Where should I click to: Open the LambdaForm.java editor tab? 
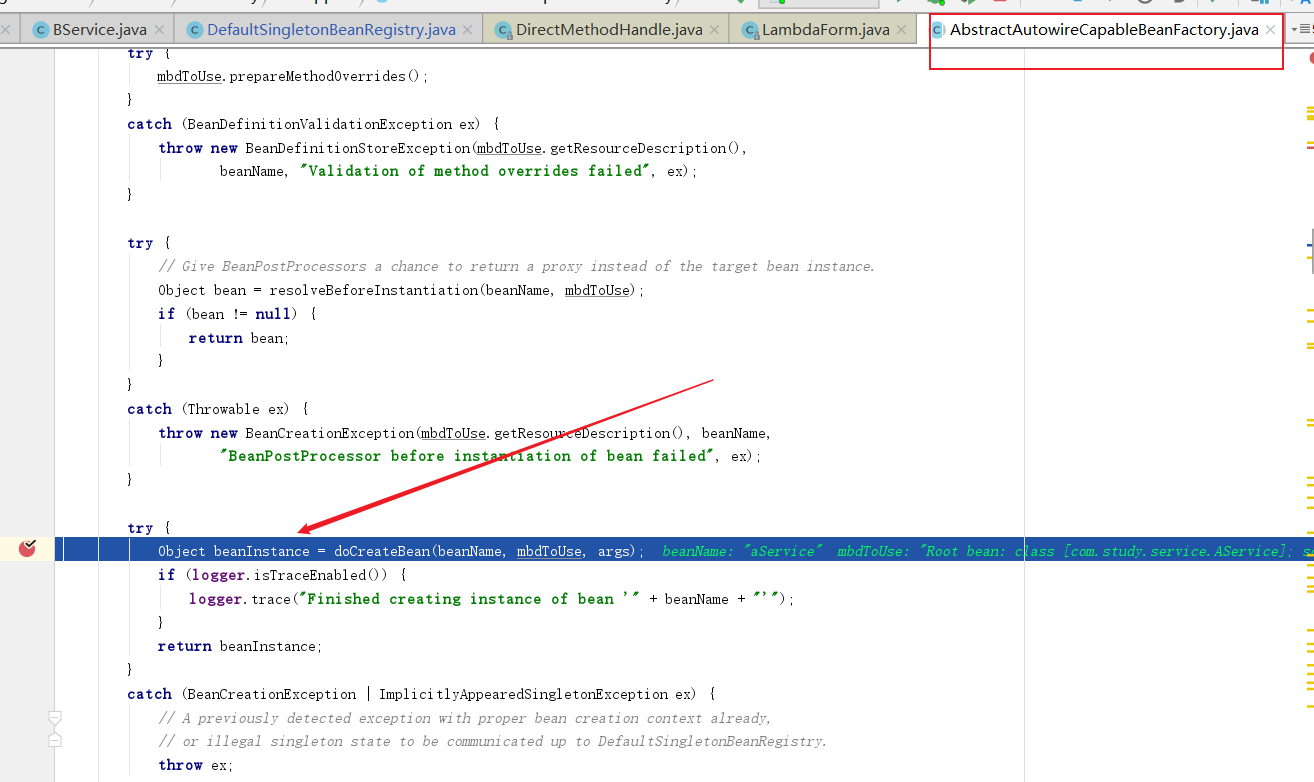(825, 30)
